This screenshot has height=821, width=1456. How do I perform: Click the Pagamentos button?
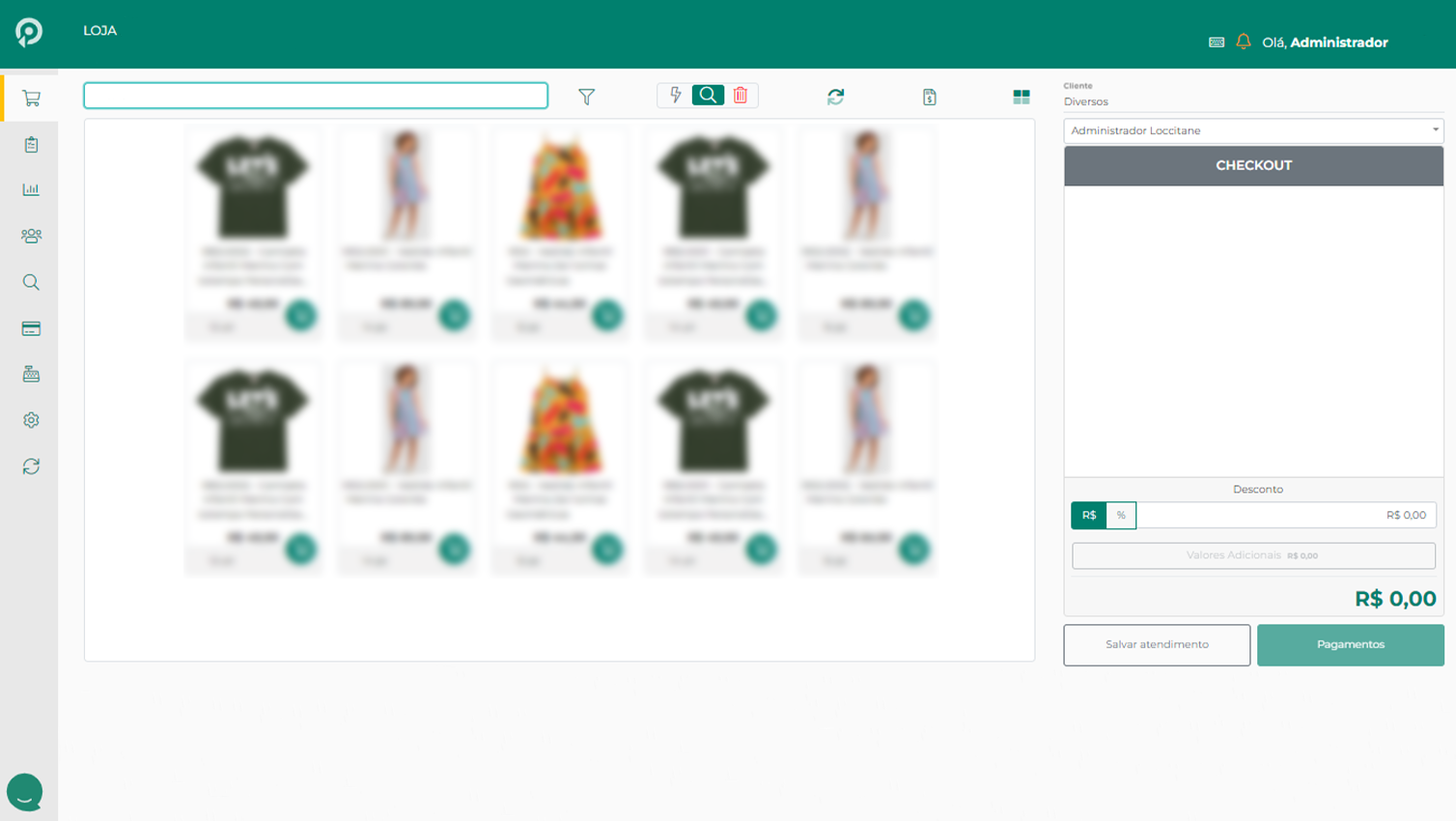[1350, 644]
